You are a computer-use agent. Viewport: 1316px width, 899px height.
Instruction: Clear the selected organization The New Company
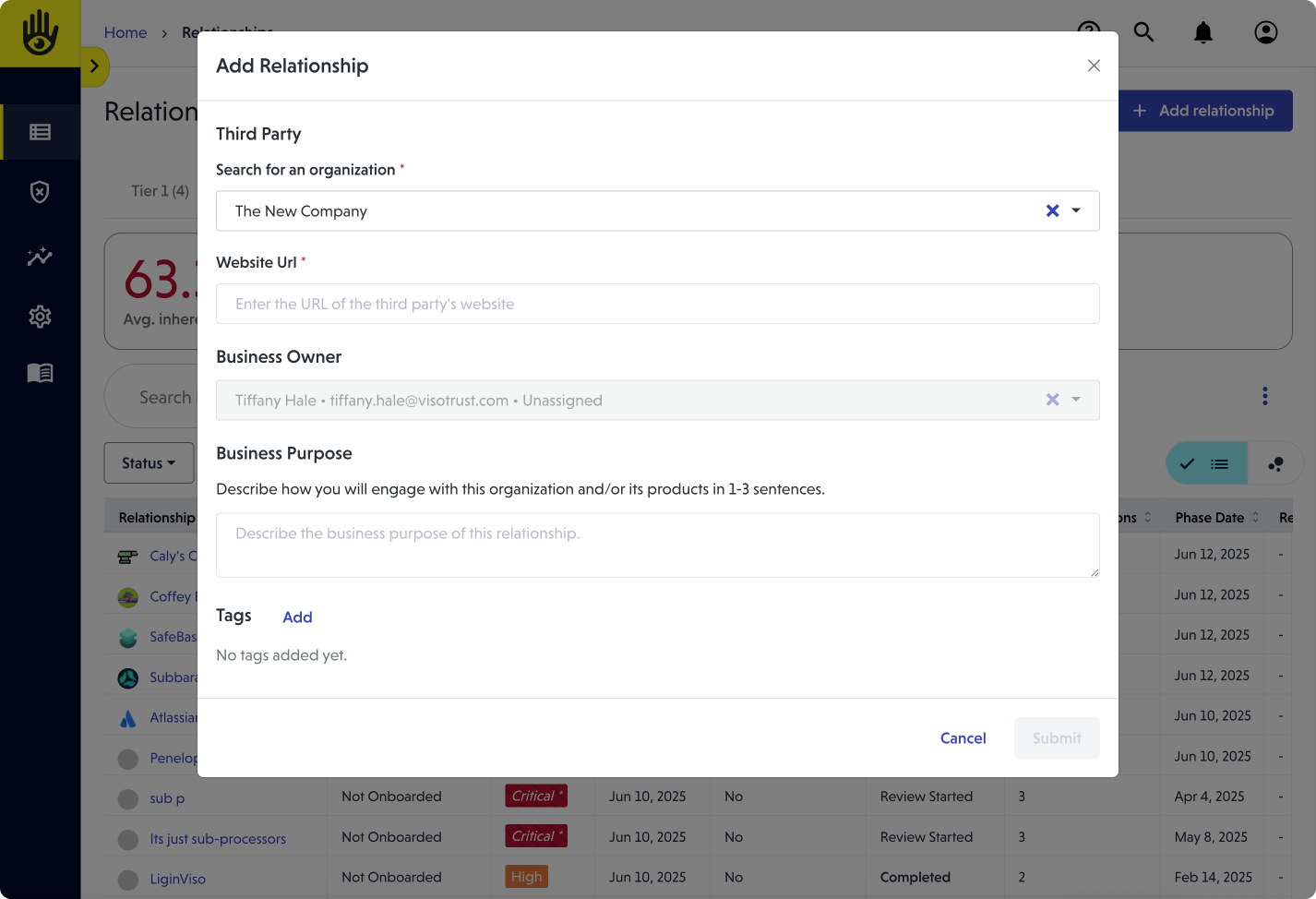pyautogui.click(x=1052, y=210)
